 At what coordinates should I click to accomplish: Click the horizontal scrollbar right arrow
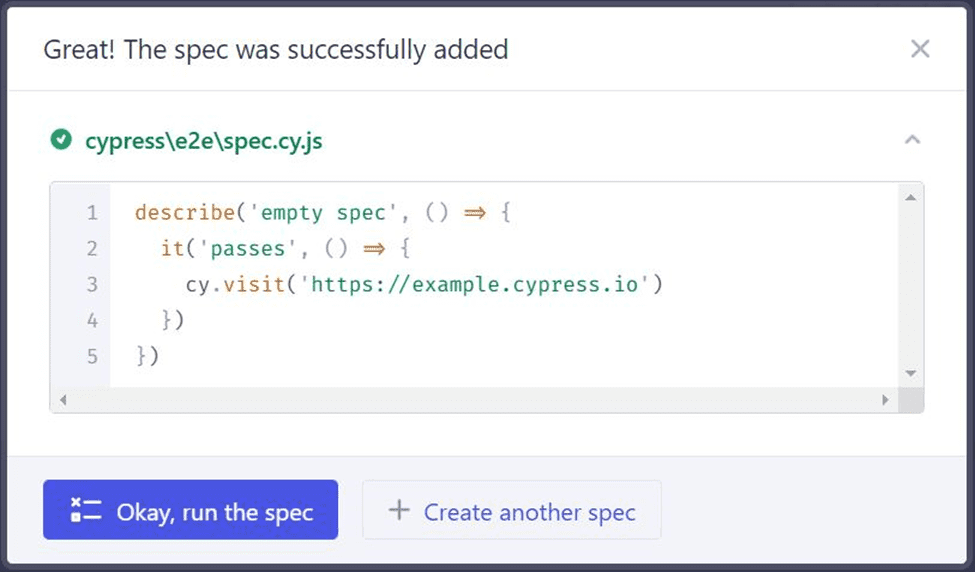[x=885, y=400]
